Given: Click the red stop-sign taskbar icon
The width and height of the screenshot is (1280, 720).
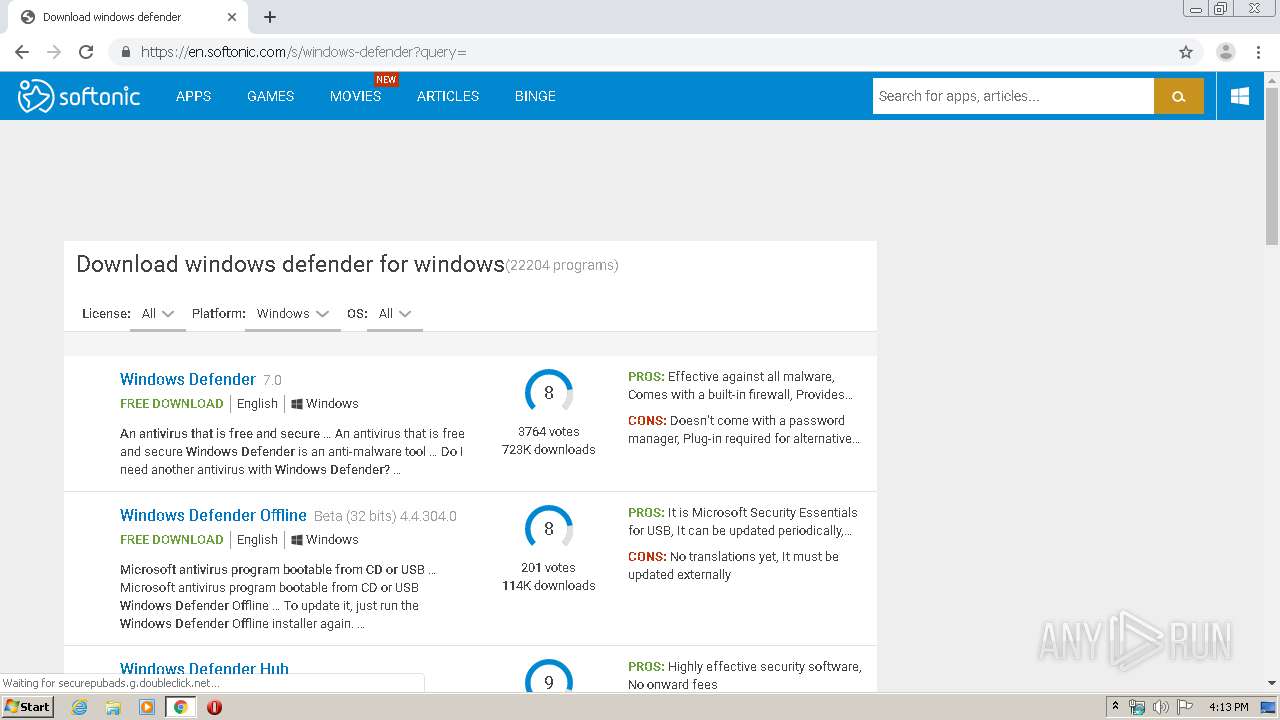Looking at the screenshot, I should tap(214, 707).
